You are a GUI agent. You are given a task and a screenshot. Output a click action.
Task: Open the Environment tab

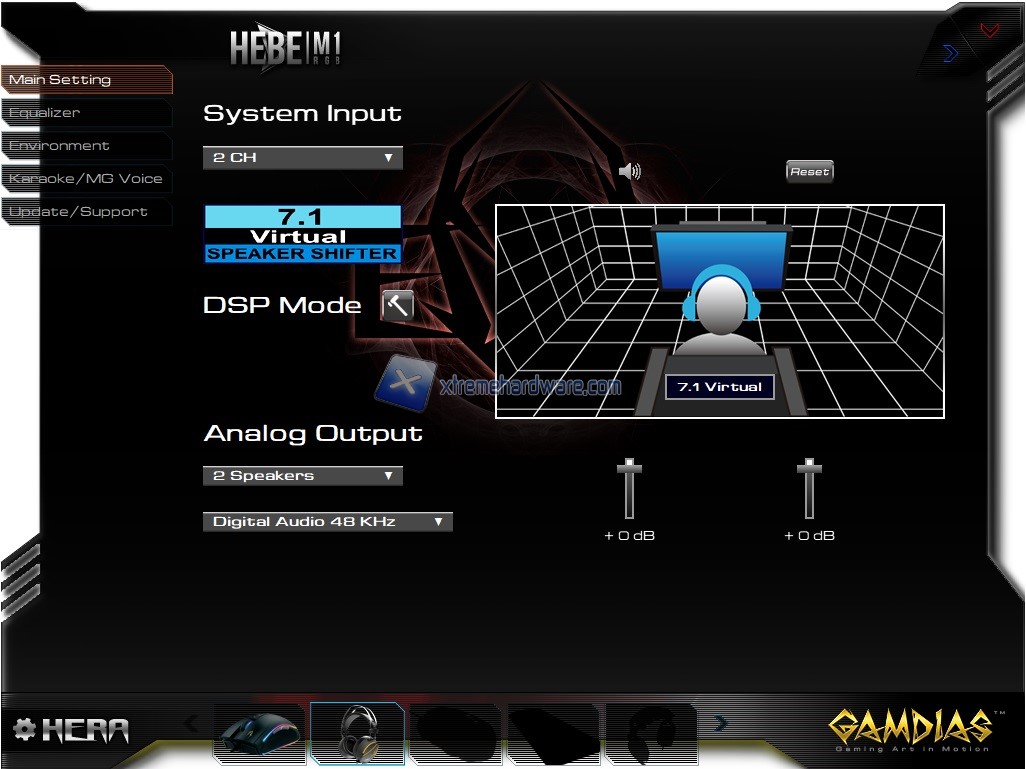click(x=59, y=146)
